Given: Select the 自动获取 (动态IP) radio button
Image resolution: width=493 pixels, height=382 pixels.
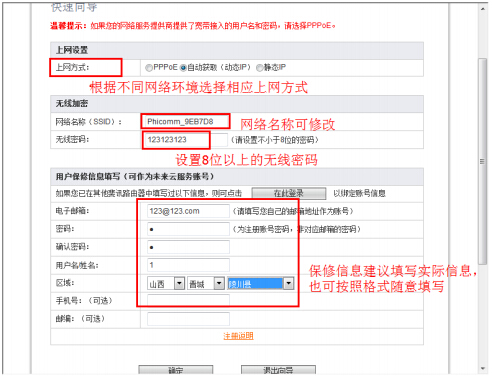Looking at the screenshot, I should (x=183, y=68).
